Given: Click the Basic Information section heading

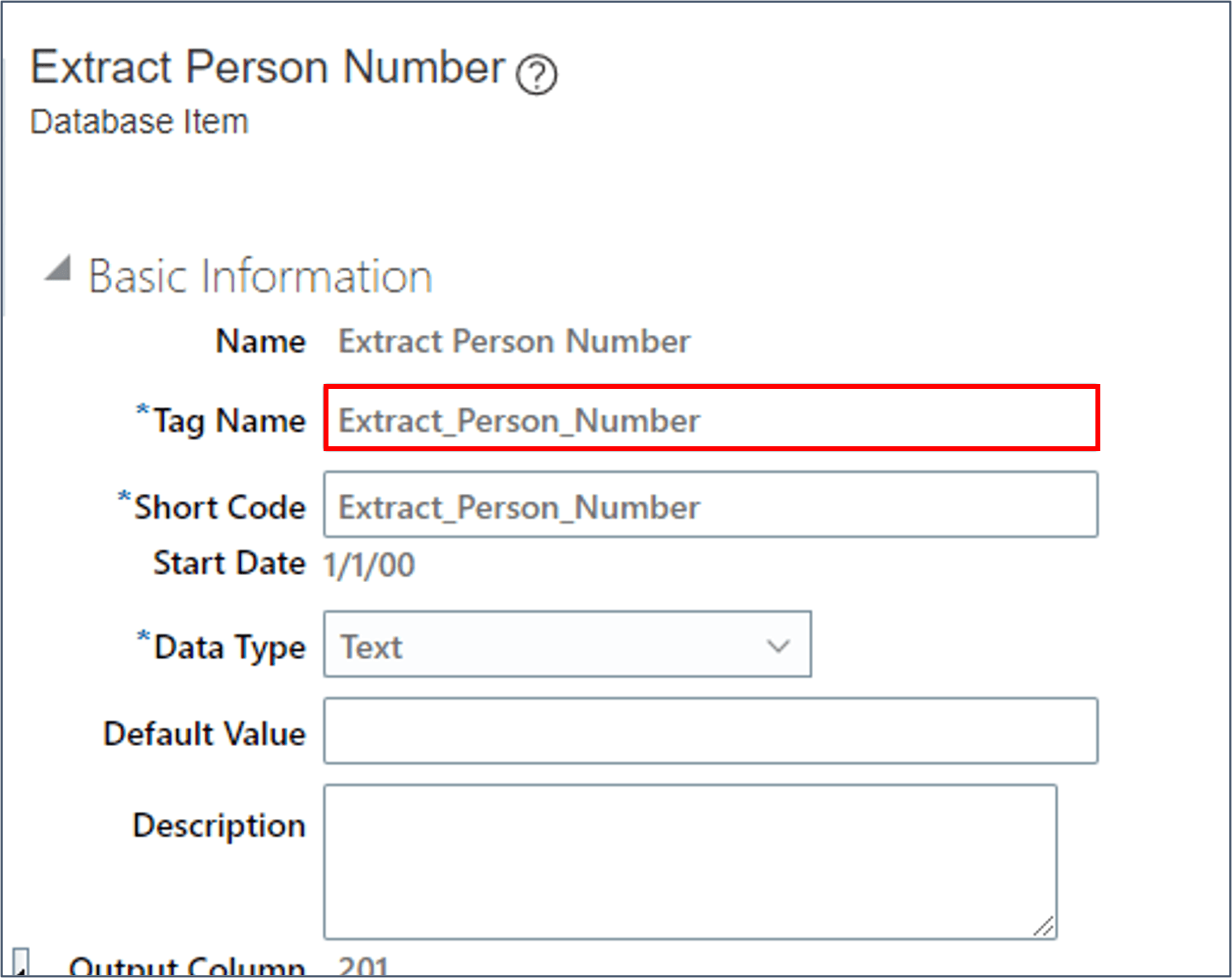Looking at the screenshot, I should pyautogui.click(x=261, y=276).
